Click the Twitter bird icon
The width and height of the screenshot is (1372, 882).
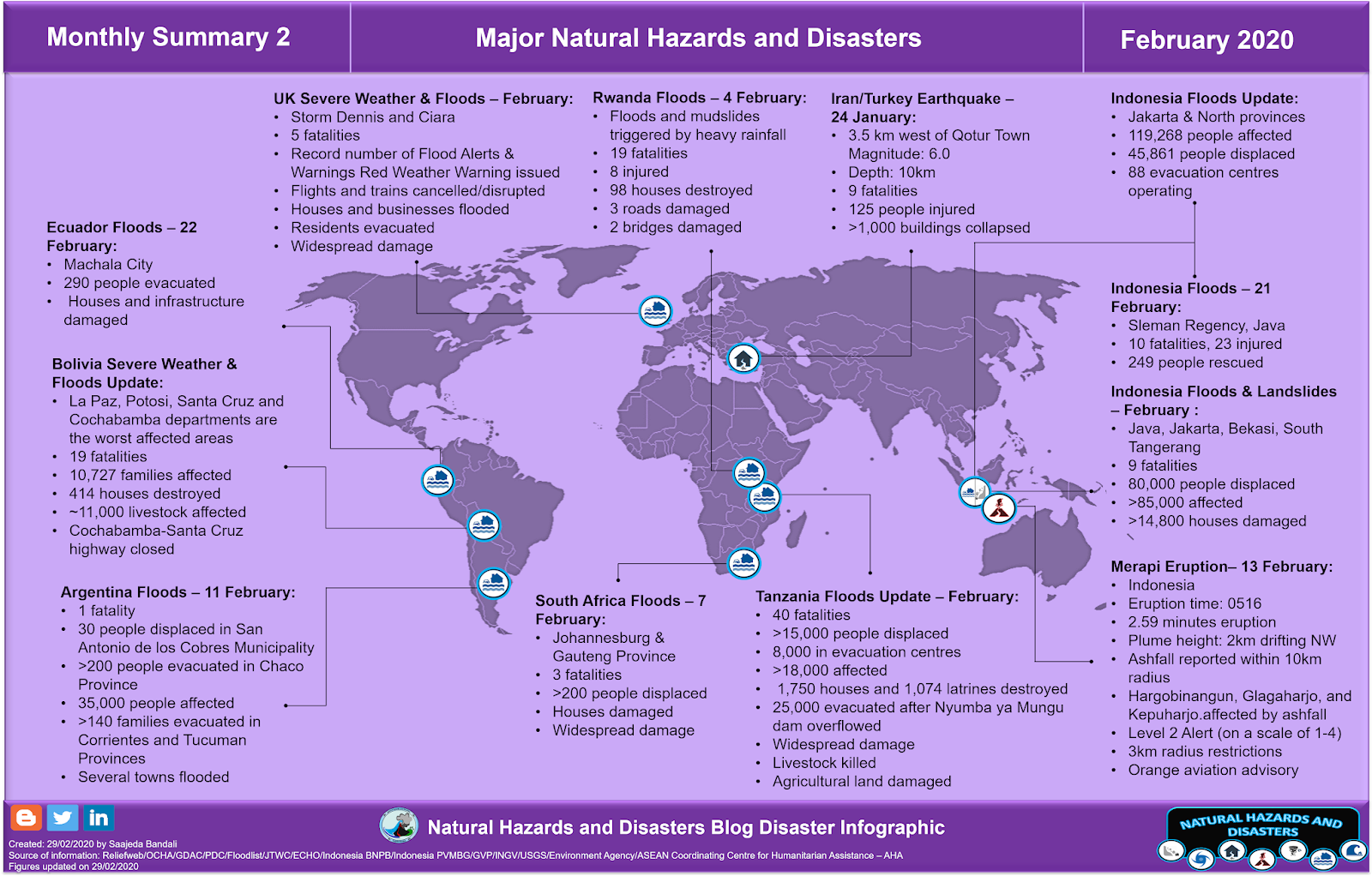(61, 817)
